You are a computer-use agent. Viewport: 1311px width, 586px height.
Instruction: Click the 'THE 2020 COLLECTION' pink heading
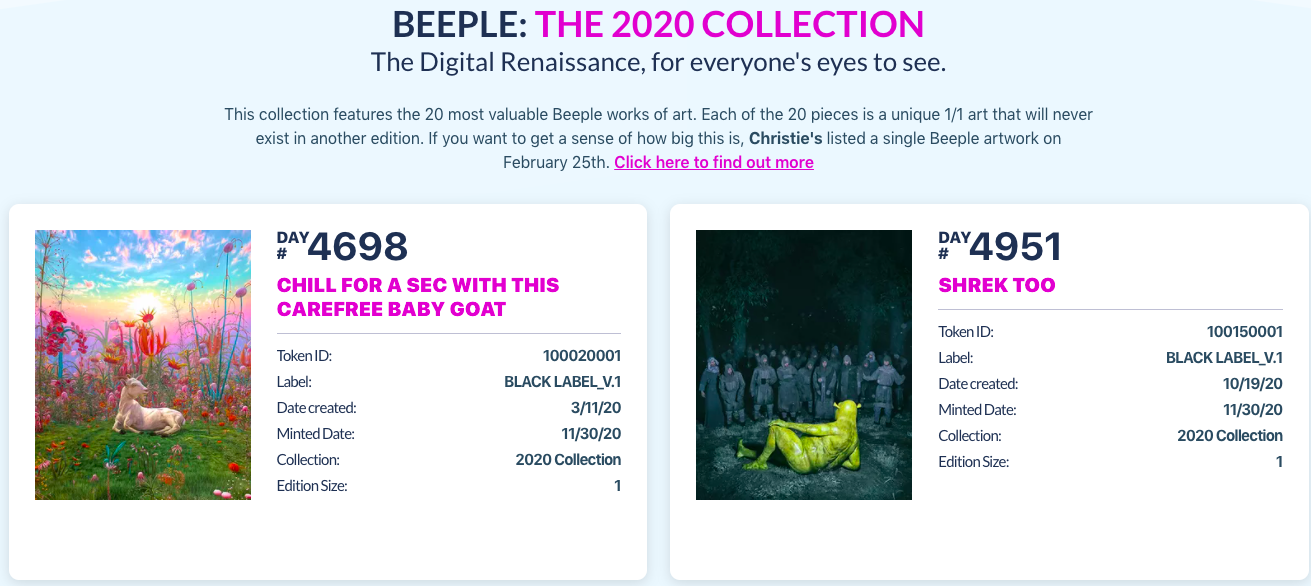coord(729,24)
